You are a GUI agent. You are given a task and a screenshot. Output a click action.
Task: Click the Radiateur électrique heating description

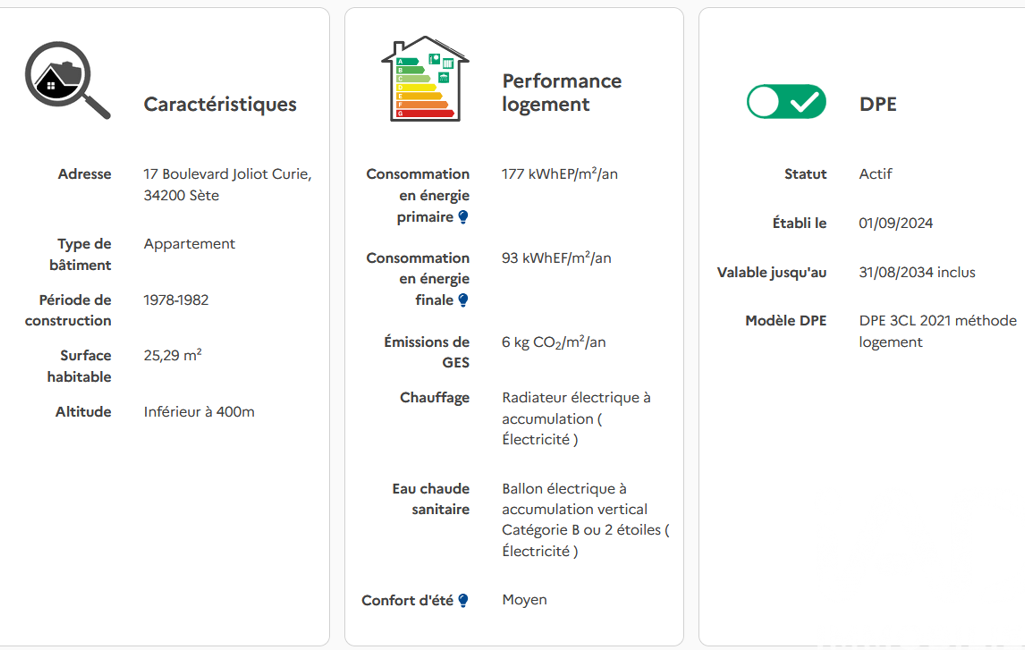tap(576, 418)
